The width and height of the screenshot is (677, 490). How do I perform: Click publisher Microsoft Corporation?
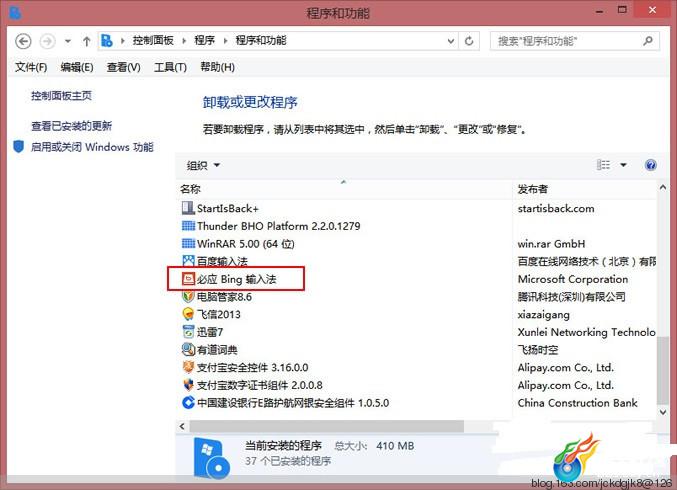pos(573,279)
